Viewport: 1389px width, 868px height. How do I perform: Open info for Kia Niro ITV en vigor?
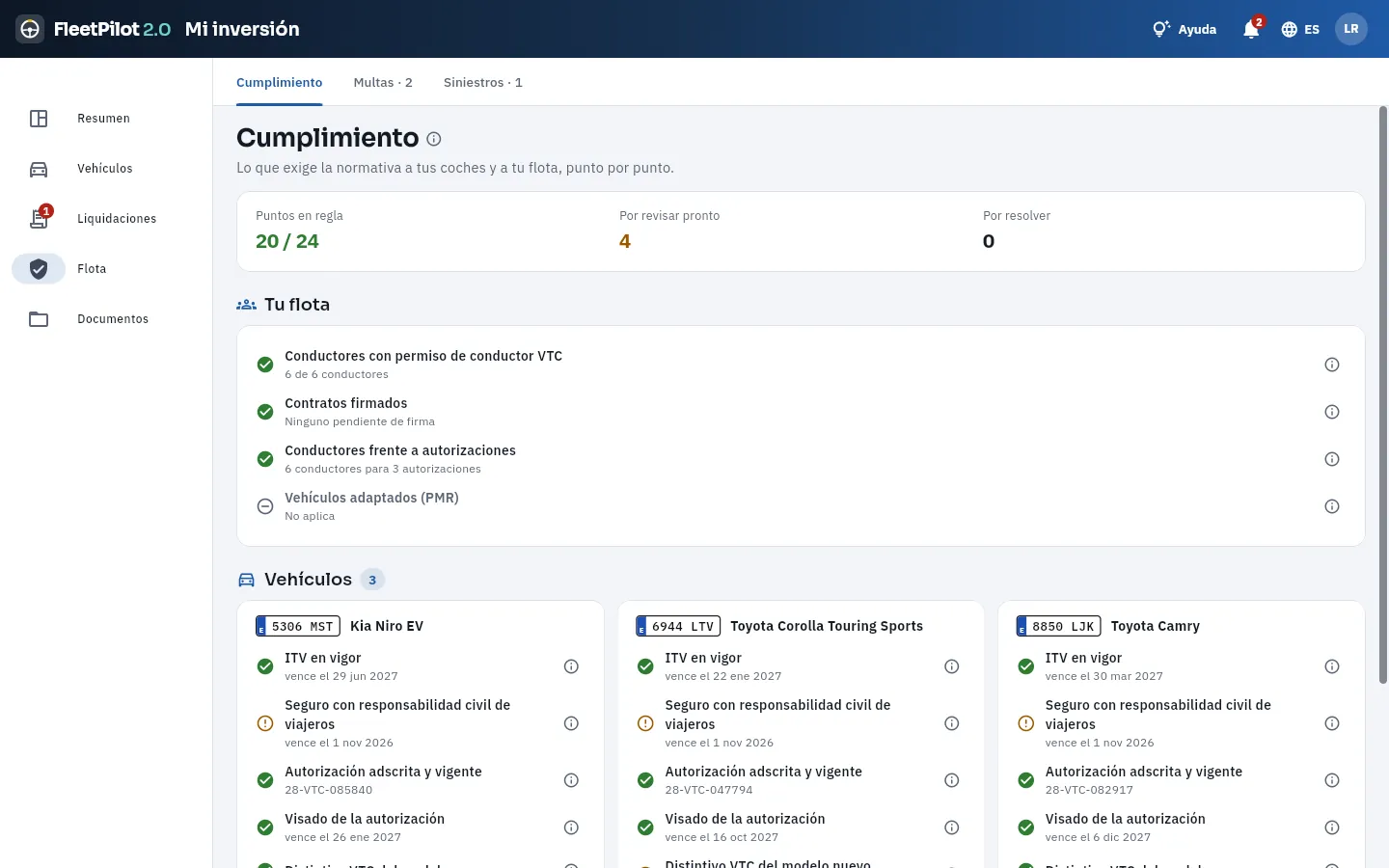(571, 666)
